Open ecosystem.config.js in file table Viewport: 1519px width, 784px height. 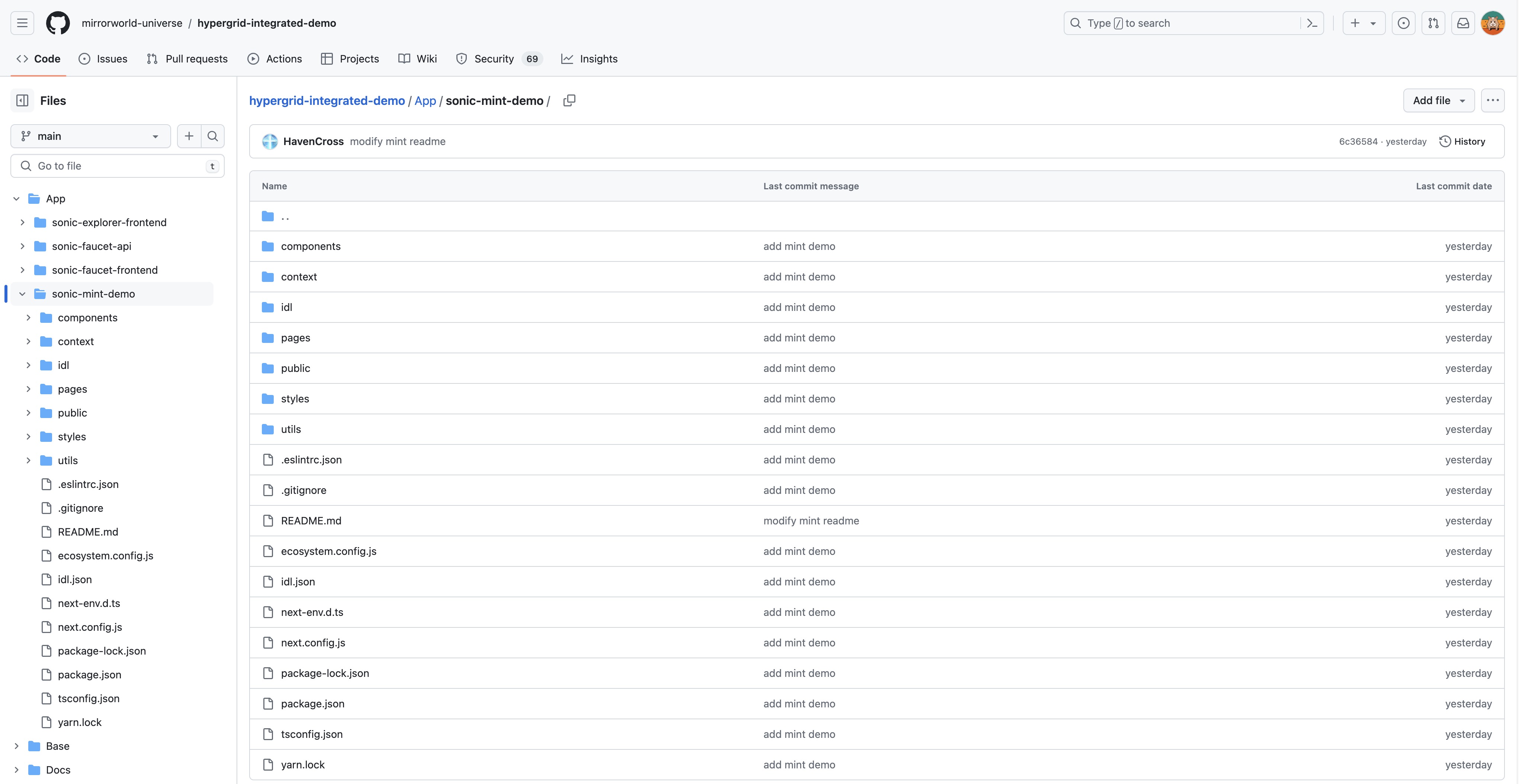click(x=328, y=552)
